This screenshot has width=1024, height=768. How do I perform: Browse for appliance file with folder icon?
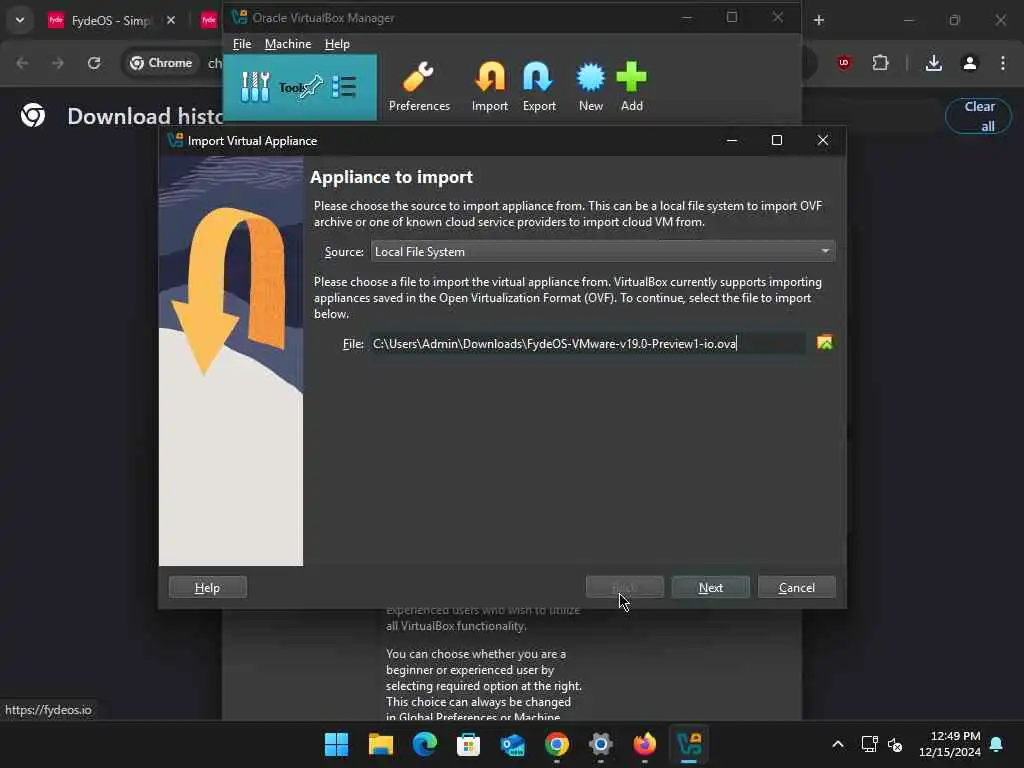(824, 343)
